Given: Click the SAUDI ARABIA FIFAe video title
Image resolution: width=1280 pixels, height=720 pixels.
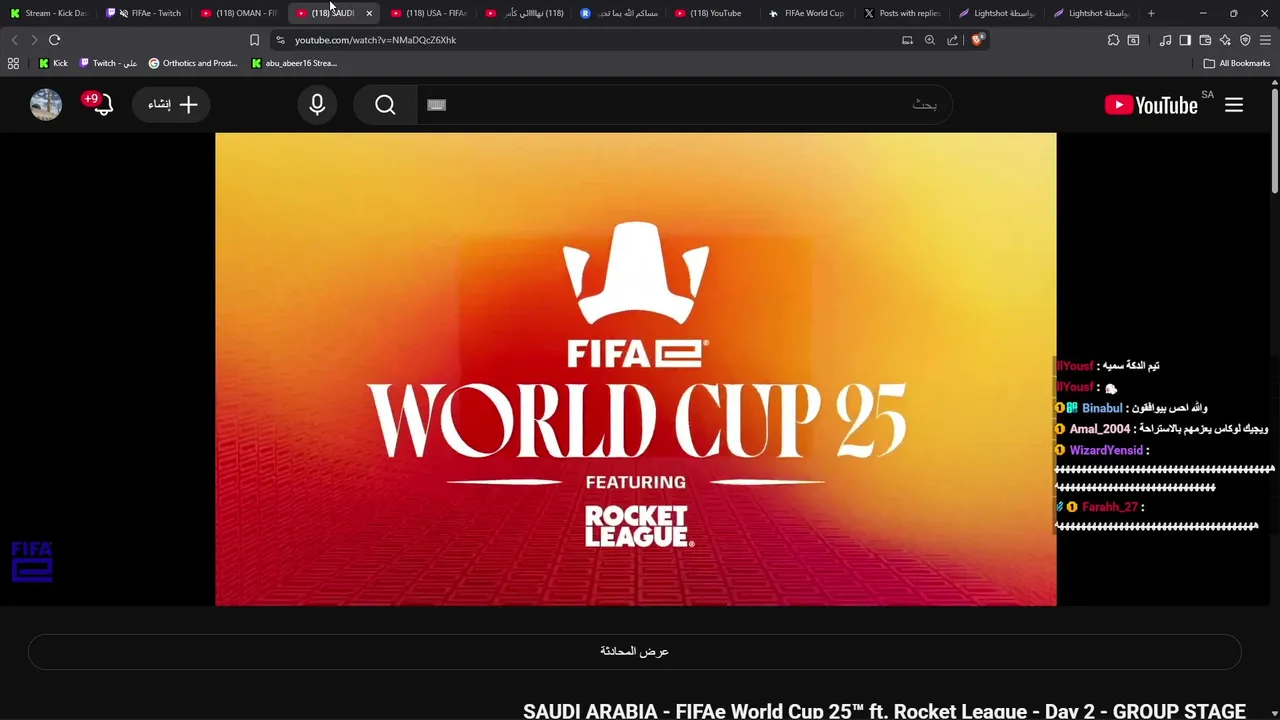Looking at the screenshot, I should click(x=884, y=711).
